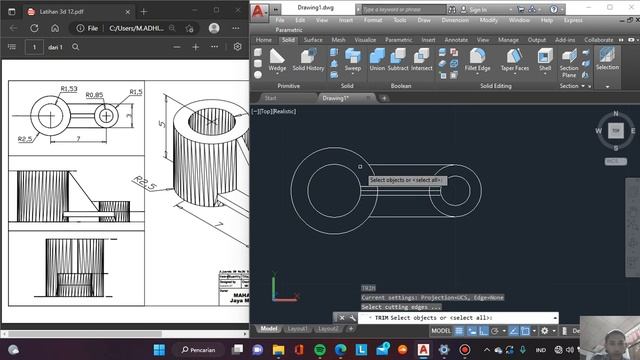Choose the Sweep solid tool

pyautogui.click(x=353, y=60)
